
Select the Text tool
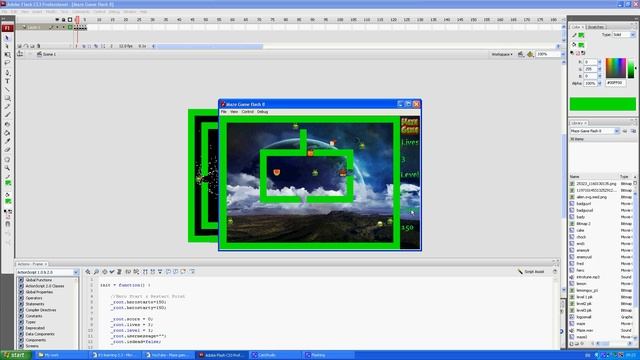coord(7,81)
